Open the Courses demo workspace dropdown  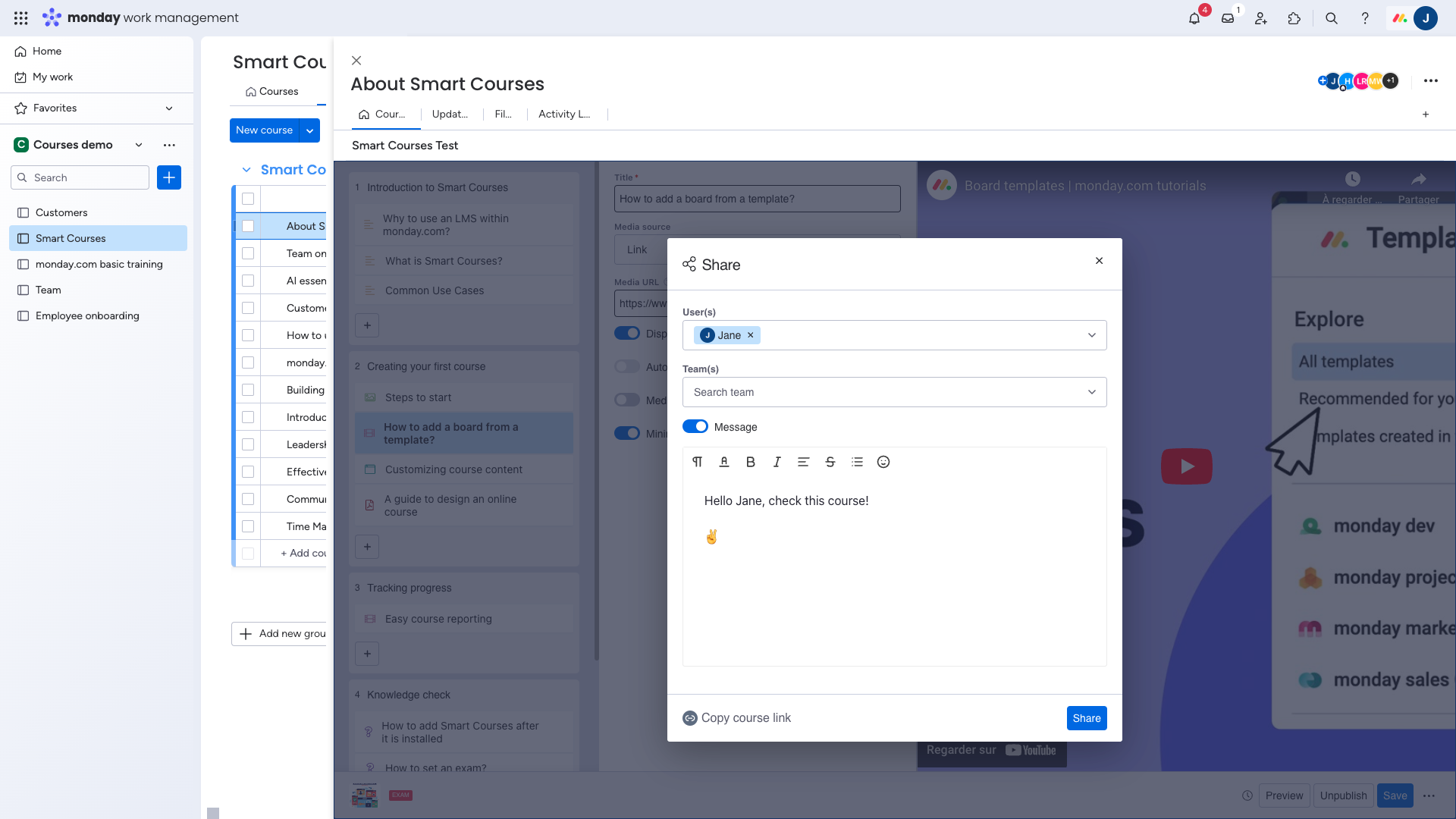coord(139,145)
